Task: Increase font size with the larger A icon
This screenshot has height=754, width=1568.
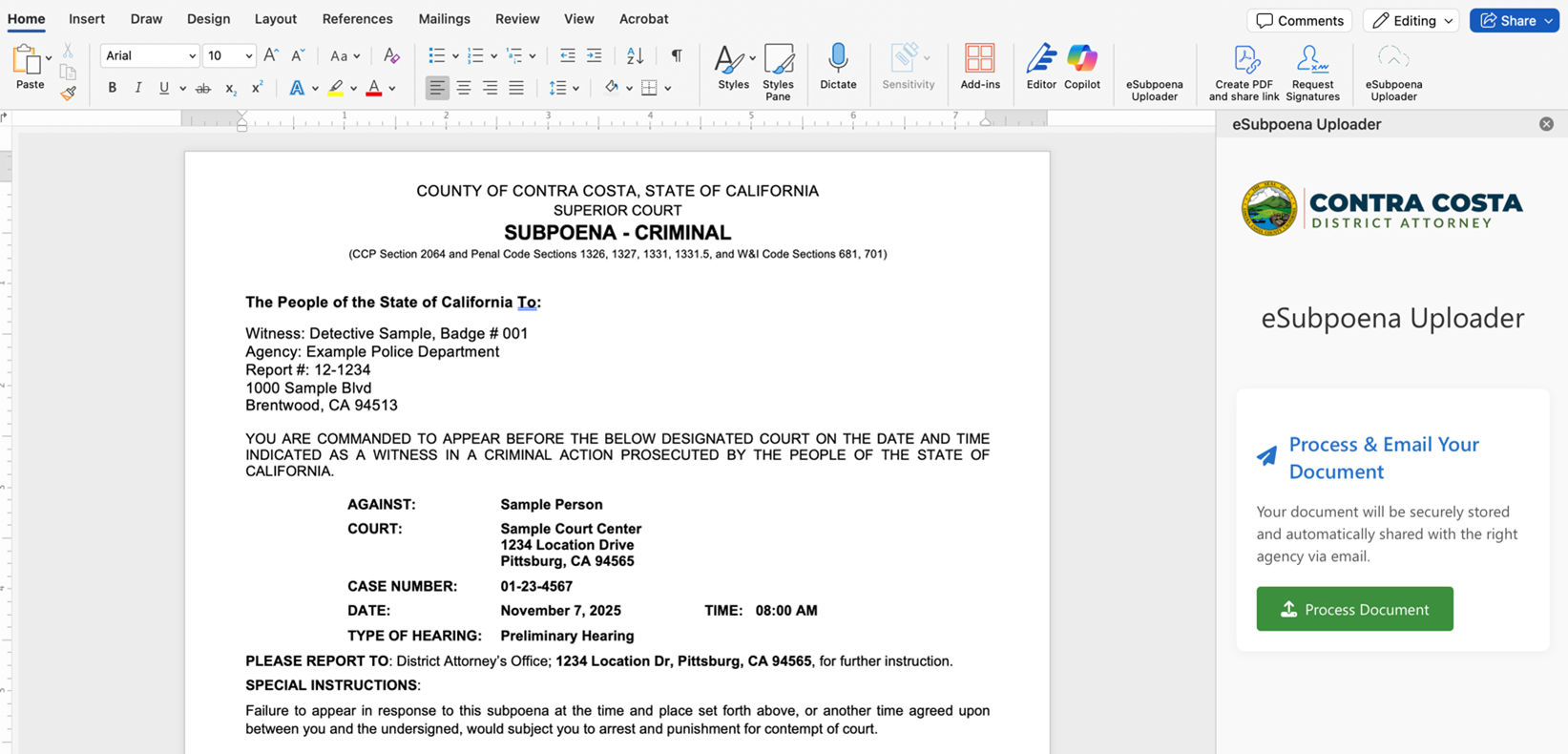Action: pyautogui.click(x=271, y=56)
